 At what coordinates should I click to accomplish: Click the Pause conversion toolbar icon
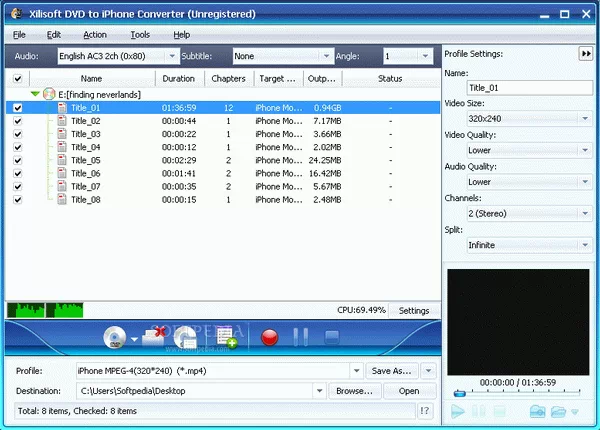click(x=301, y=338)
